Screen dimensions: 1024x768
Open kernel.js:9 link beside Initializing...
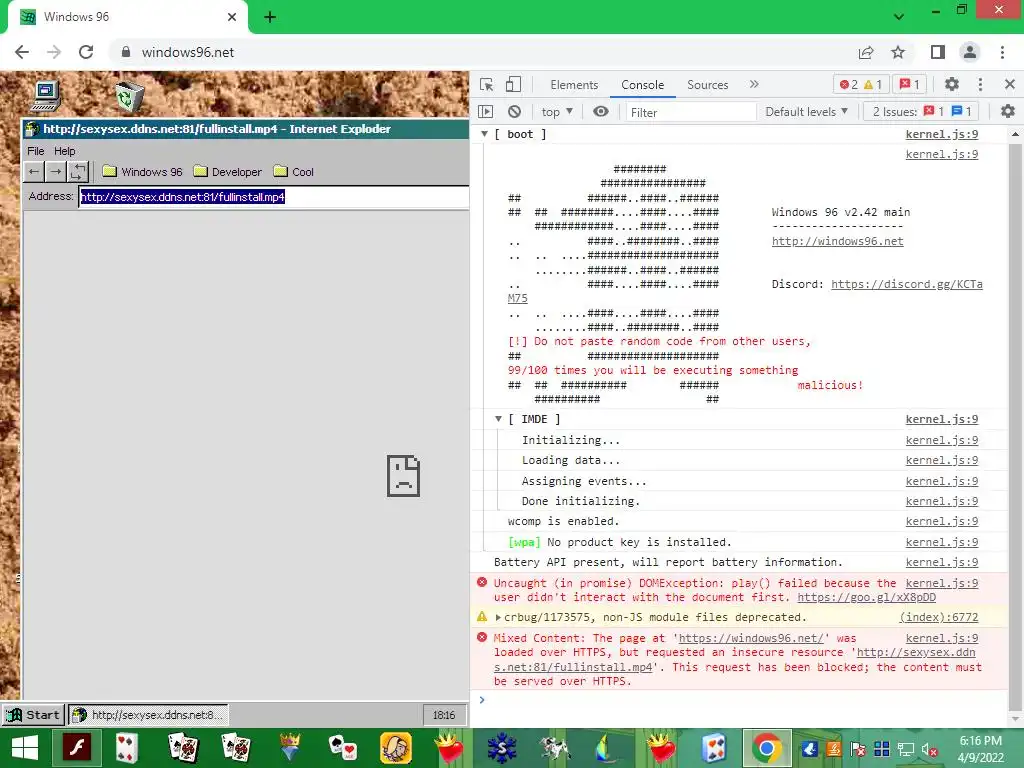click(942, 440)
